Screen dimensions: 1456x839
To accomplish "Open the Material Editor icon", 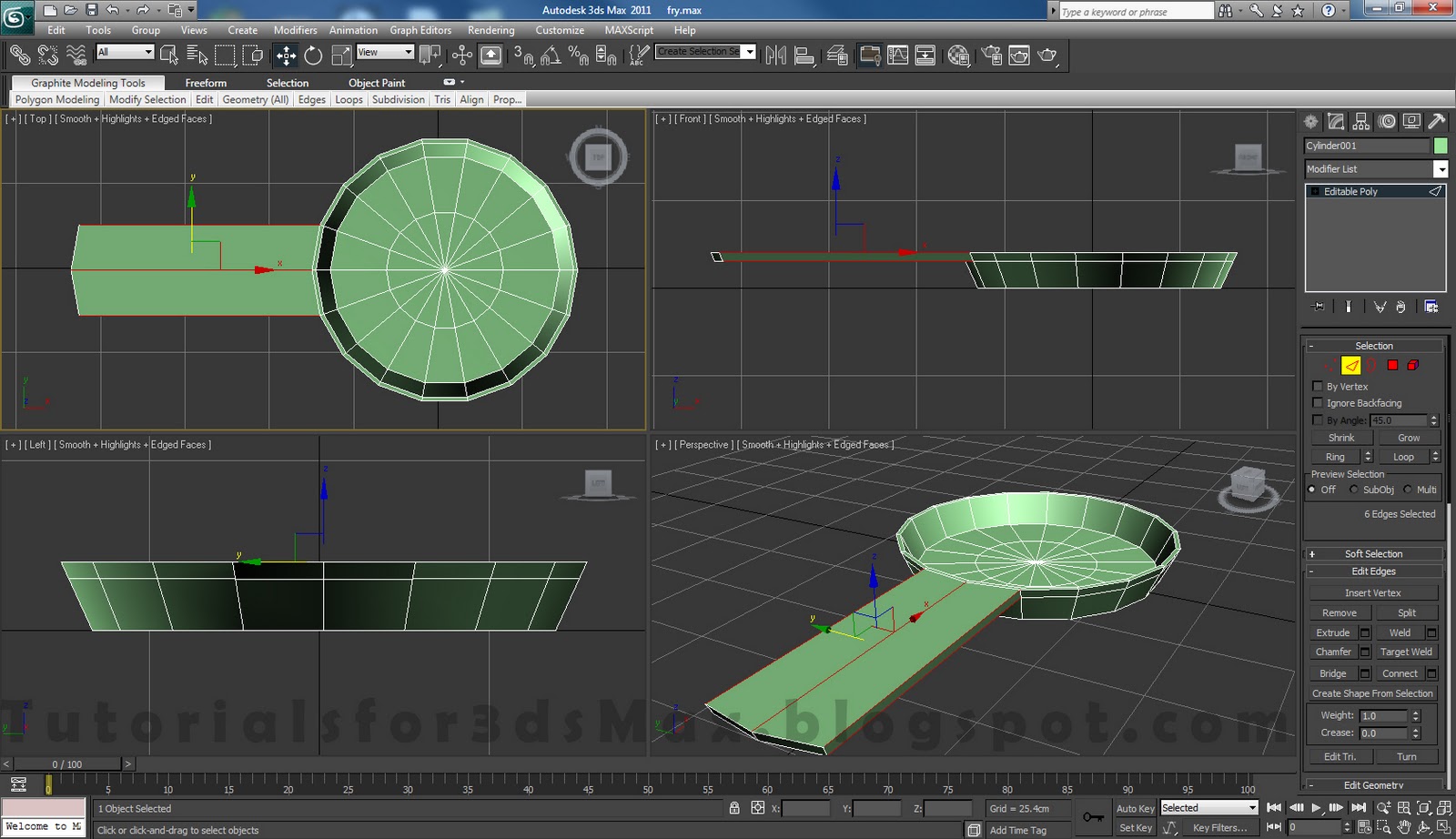I will pyautogui.click(x=958, y=55).
